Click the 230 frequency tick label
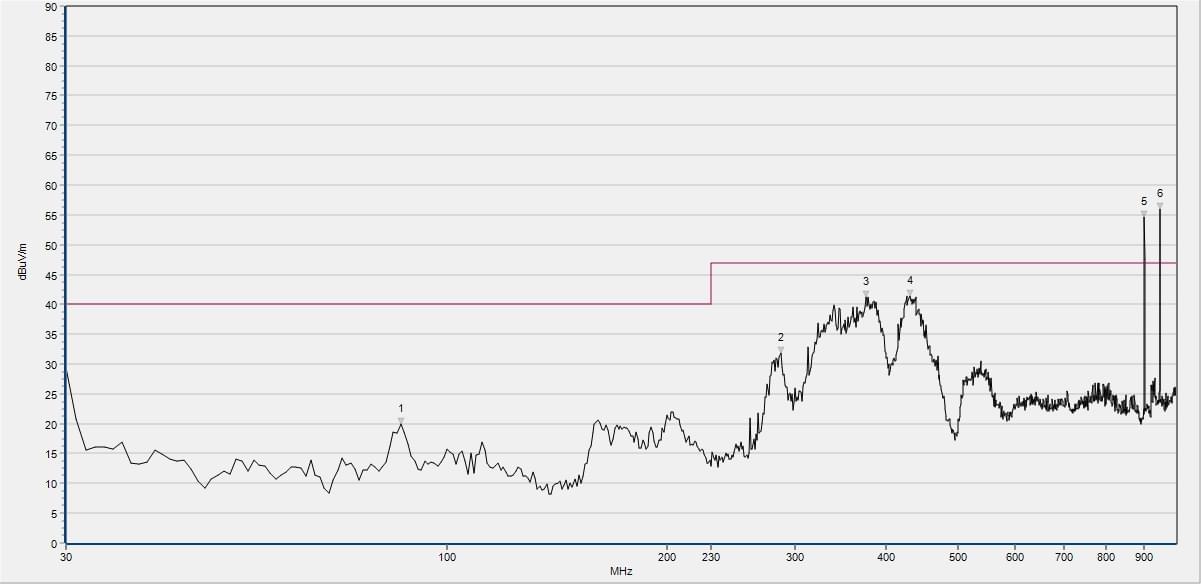 (x=711, y=557)
